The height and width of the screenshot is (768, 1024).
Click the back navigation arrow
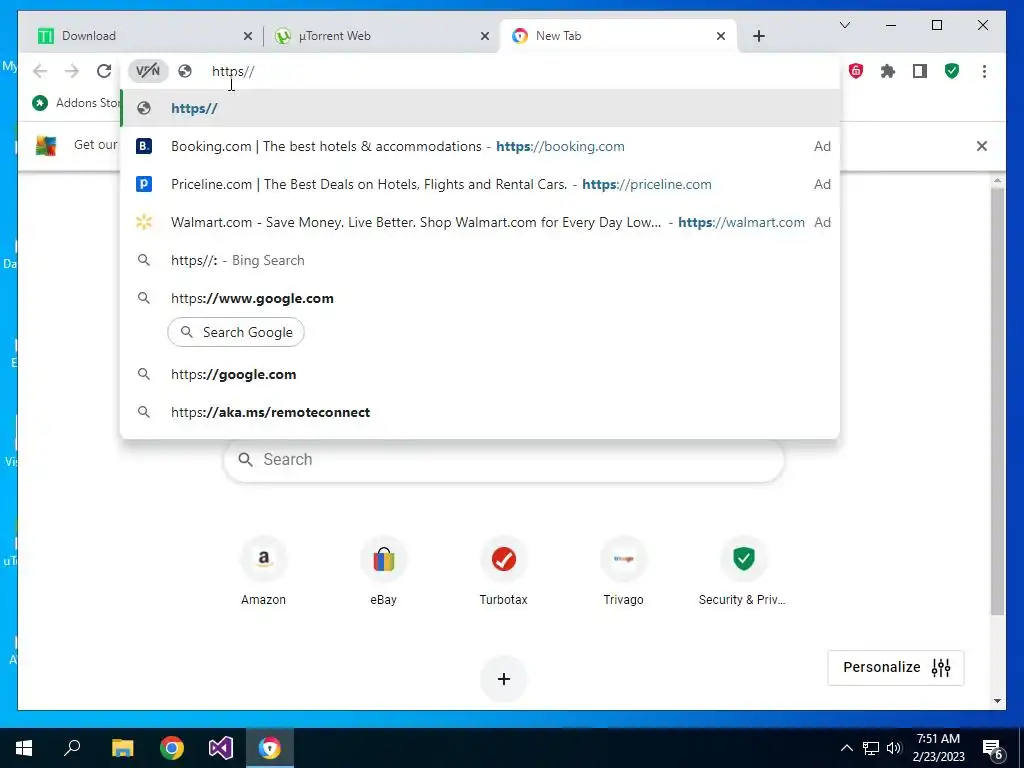pos(40,71)
